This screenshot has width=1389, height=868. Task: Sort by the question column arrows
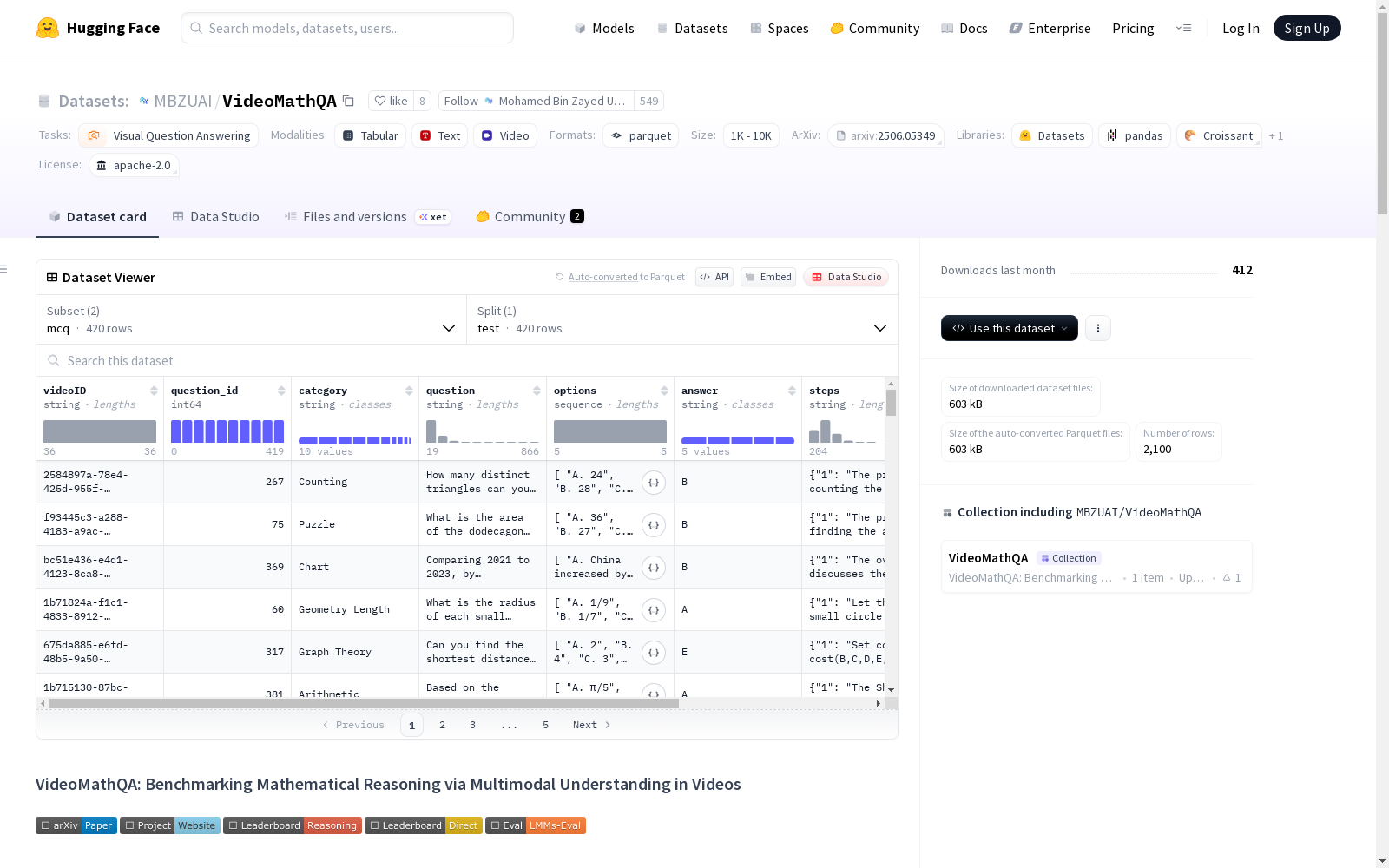pos(537,391)
